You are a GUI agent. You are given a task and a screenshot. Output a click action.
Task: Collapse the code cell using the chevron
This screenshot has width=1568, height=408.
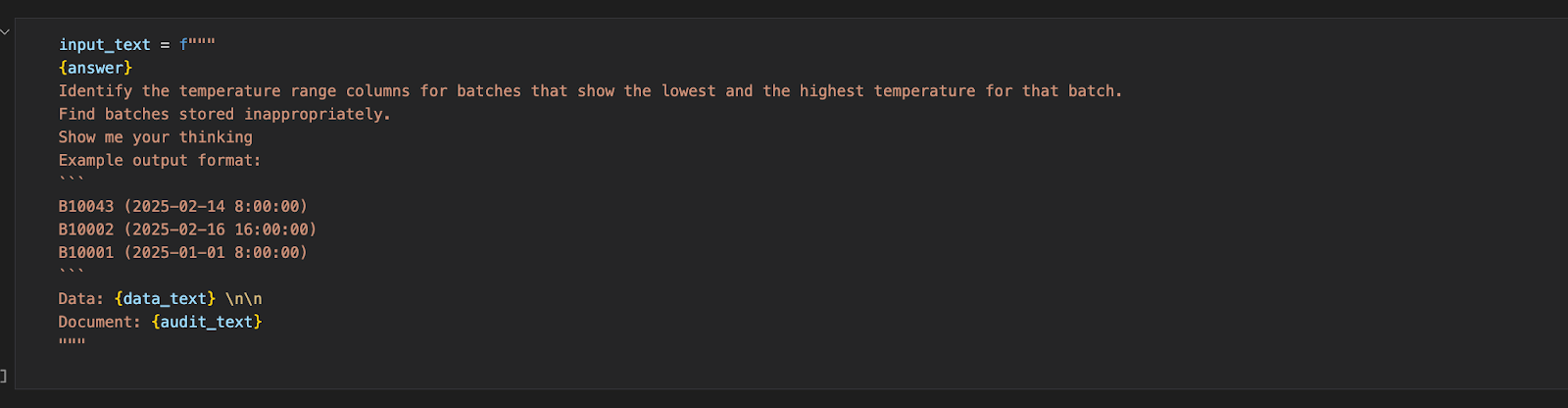click(x=5, y=32)
